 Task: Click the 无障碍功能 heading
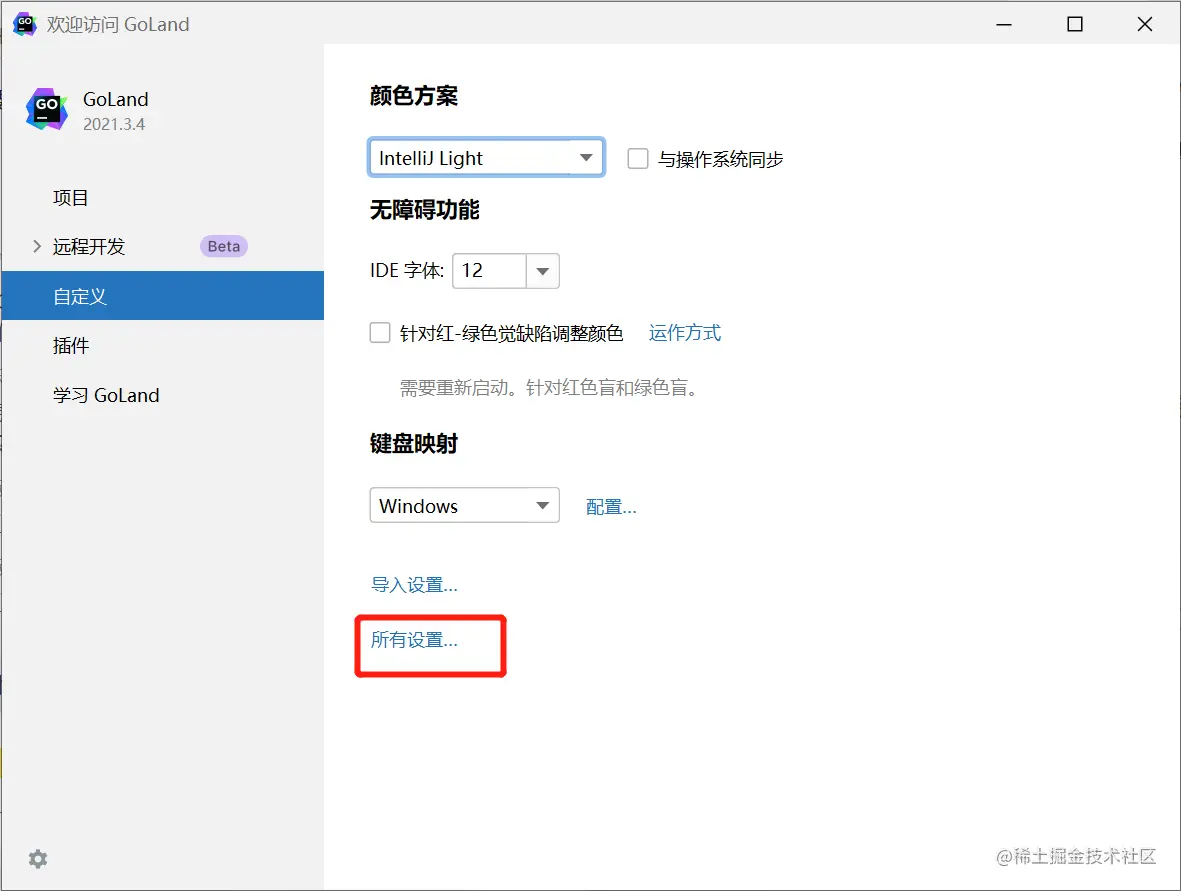click(425, 209)
